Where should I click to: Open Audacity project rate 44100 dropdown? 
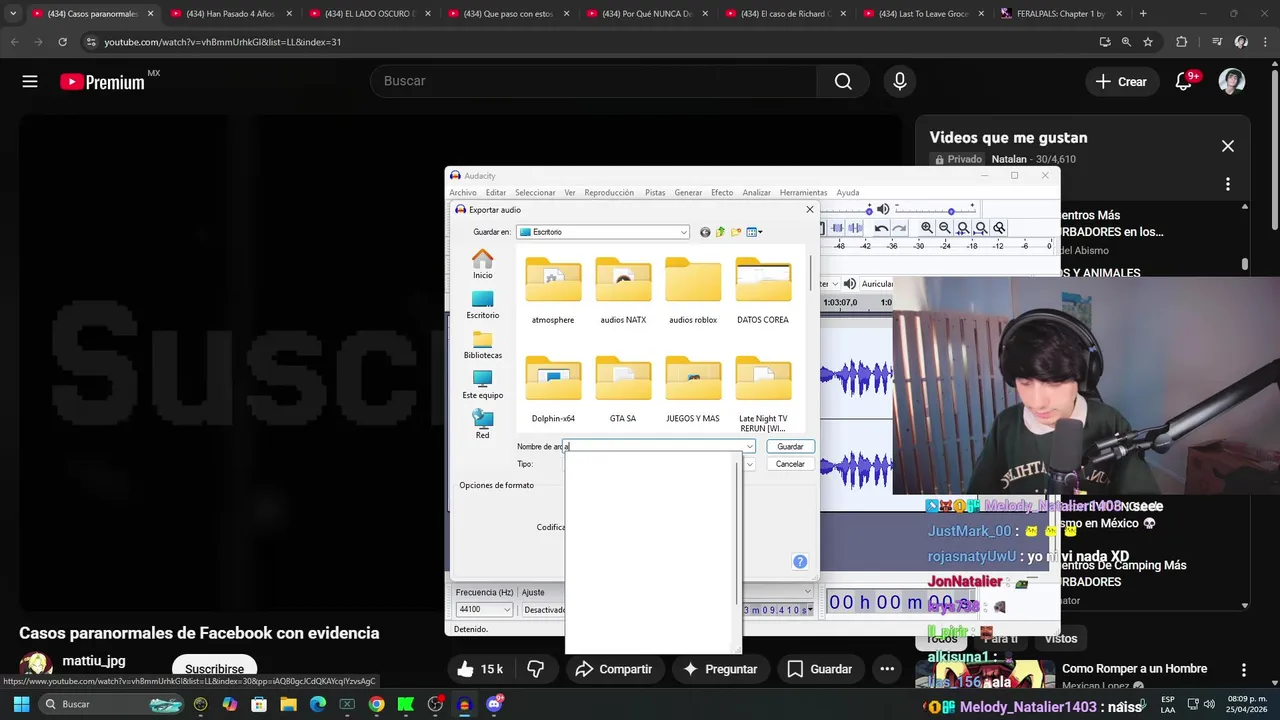(485, 610)
